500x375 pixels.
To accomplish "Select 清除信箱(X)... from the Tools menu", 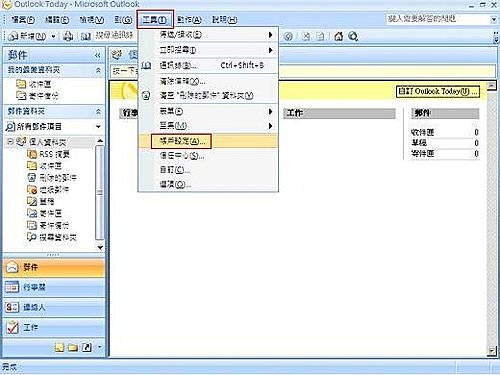I will pyautogui.click(x=208, y=81).
